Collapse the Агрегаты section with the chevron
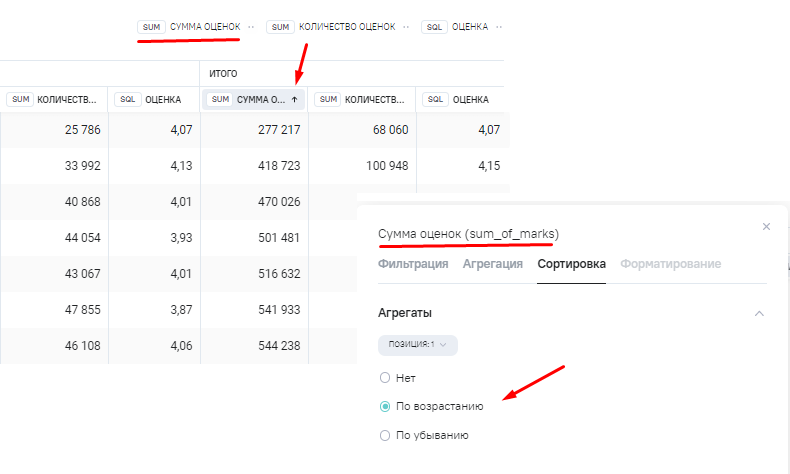Viewport: 790px width, 474px height. pyautogui.click(x=759, y=313)
